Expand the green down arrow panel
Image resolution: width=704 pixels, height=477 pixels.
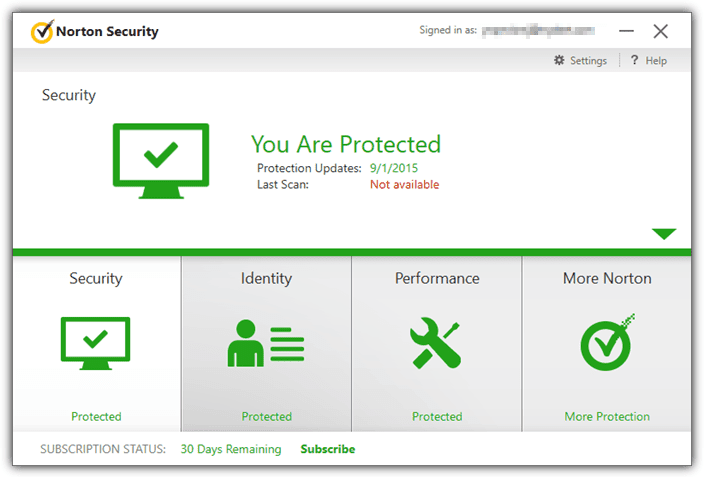(x=664, y=234)
